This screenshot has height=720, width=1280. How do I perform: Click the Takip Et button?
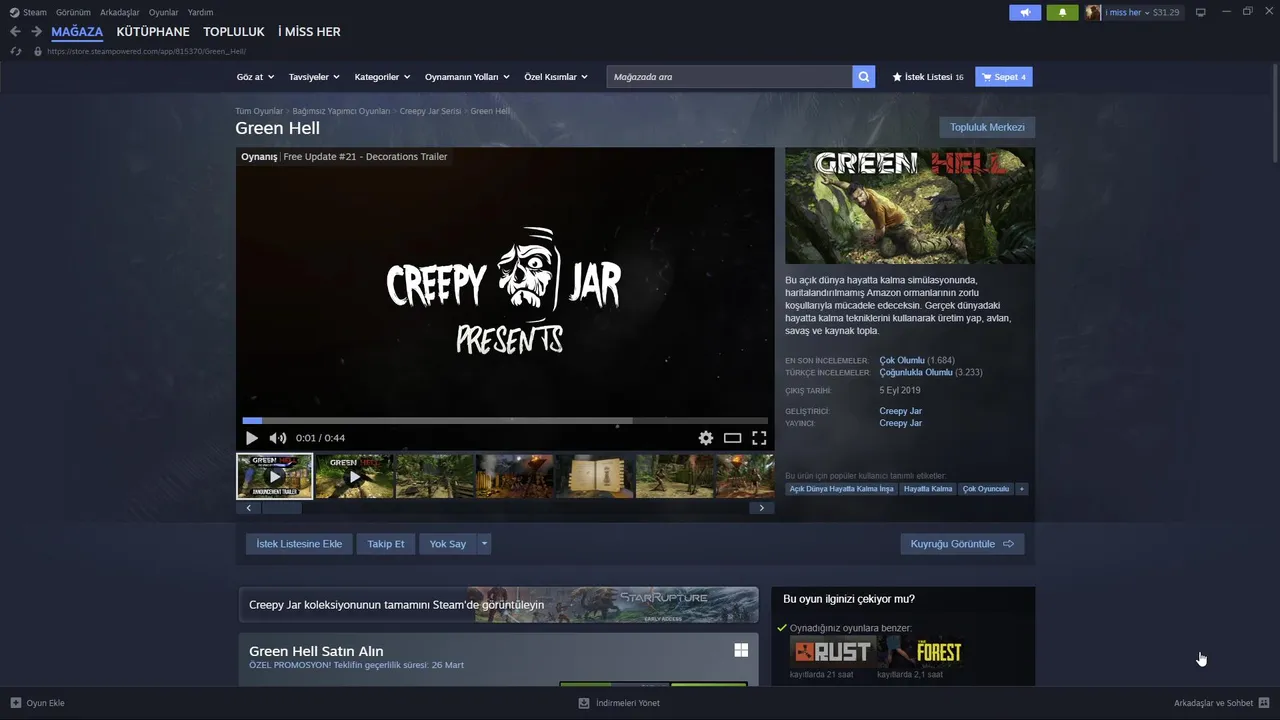tap(386, 544)
